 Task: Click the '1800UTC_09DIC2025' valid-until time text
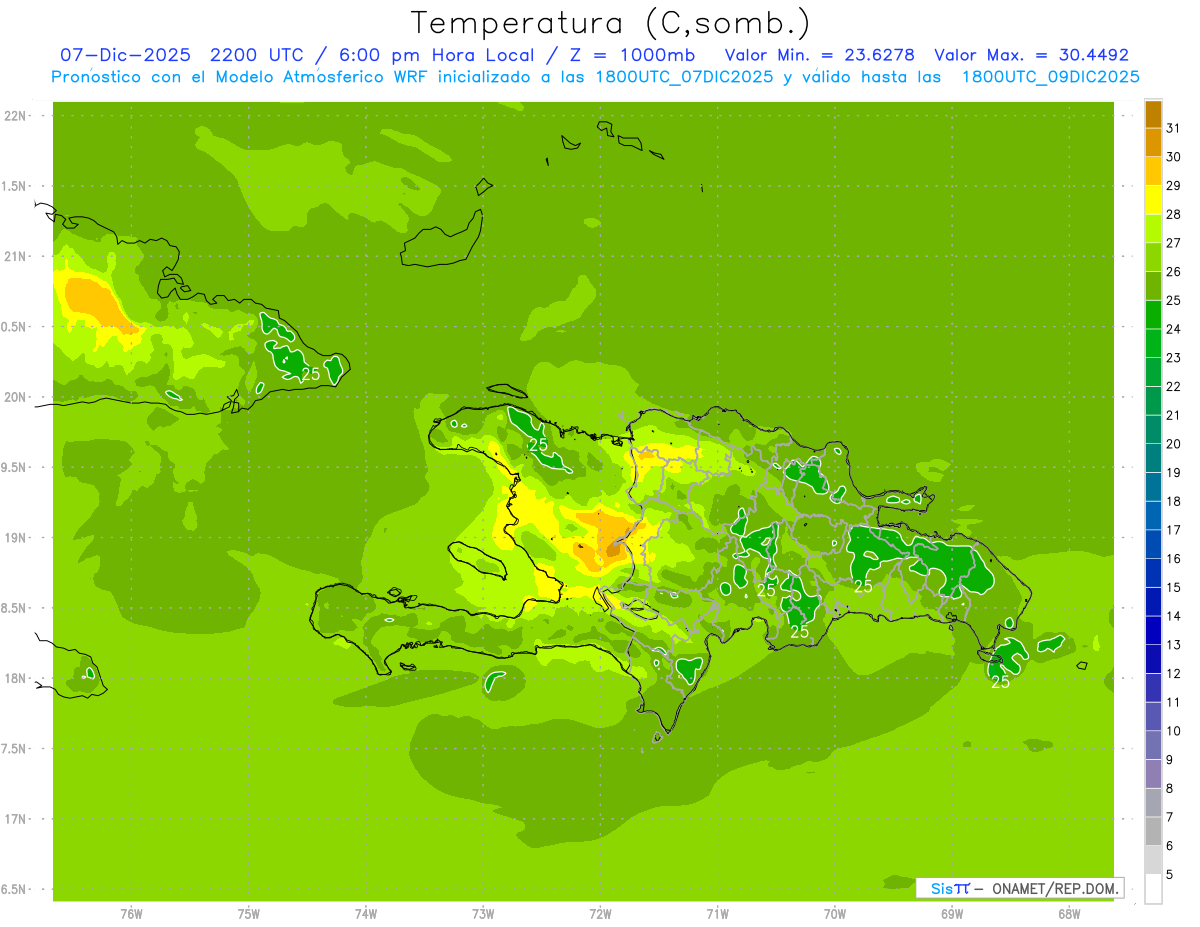(x=1051, y=77)
